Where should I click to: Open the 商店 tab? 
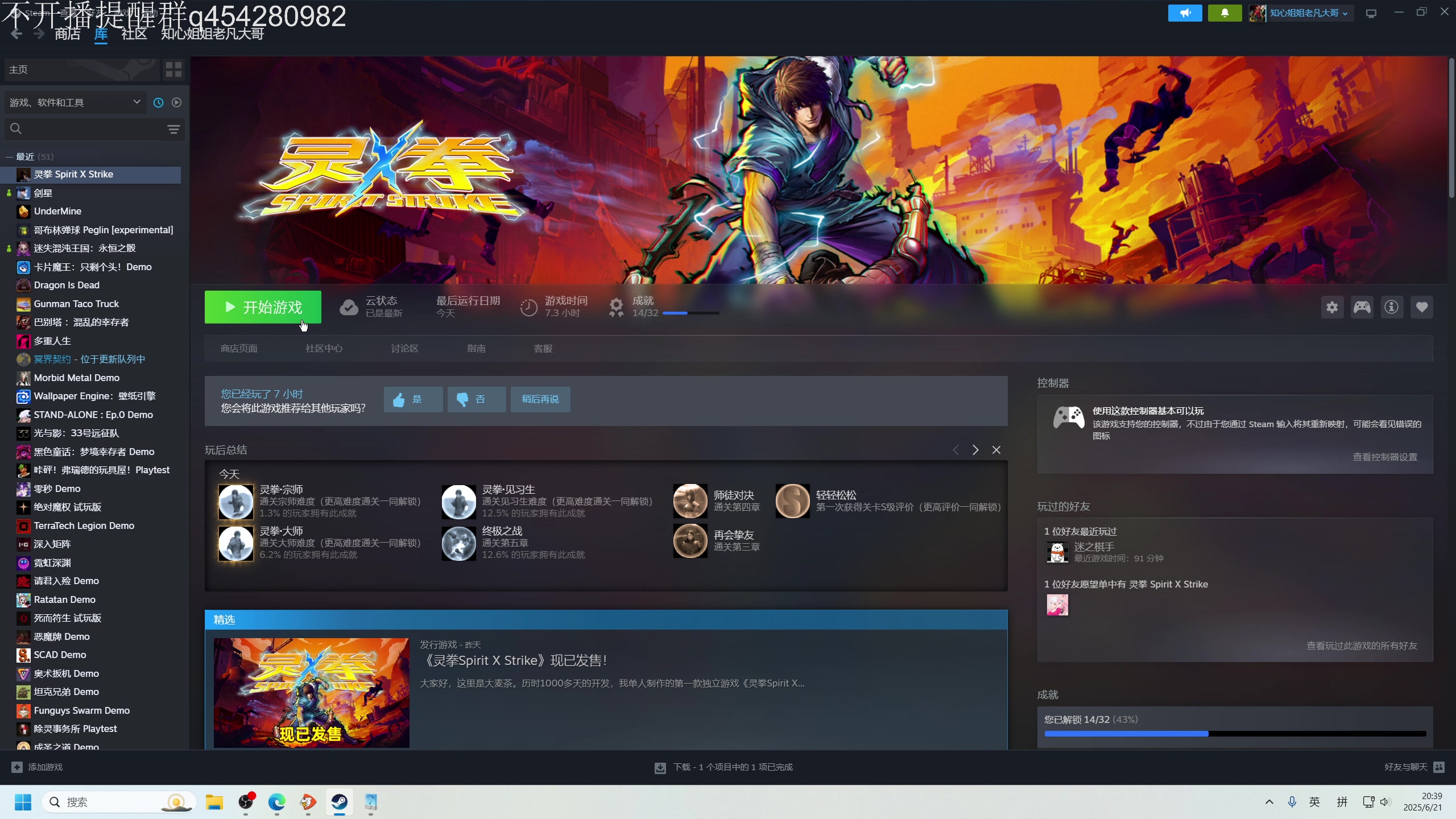coord(68,34)
